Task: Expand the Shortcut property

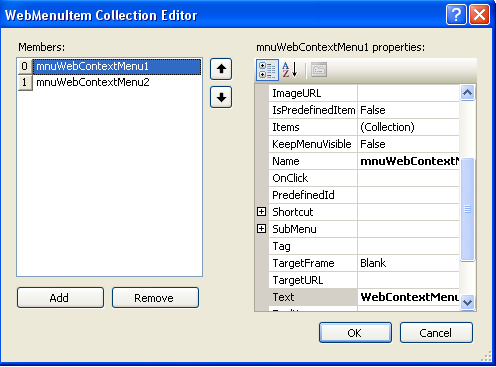Action: tap(262, 212)
